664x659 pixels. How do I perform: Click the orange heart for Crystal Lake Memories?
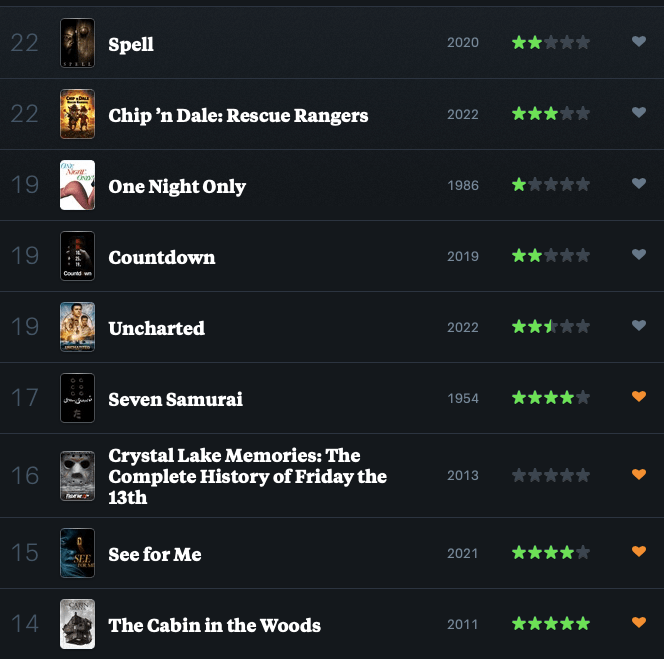[x=639, y=474]
